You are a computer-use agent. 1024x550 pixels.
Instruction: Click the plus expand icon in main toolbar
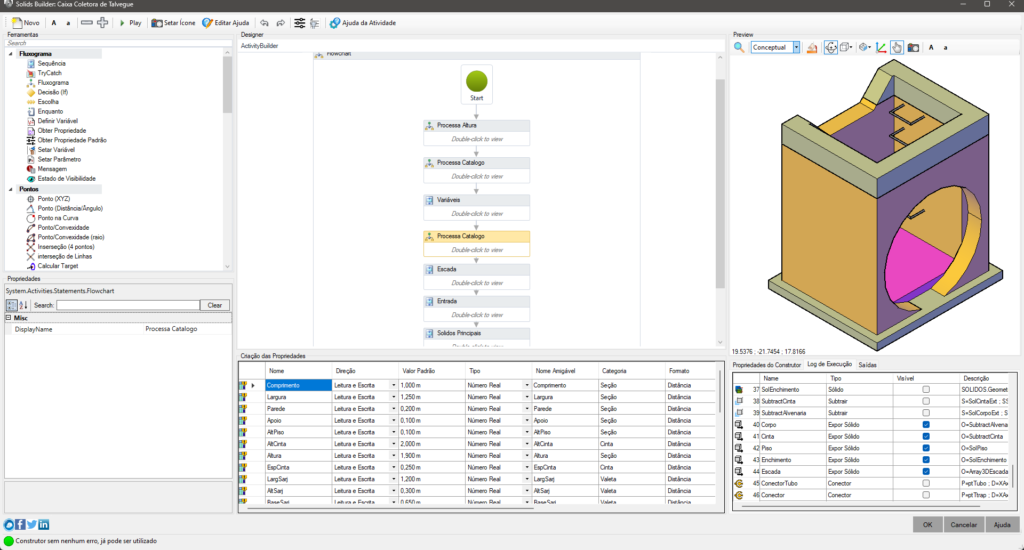103,23
